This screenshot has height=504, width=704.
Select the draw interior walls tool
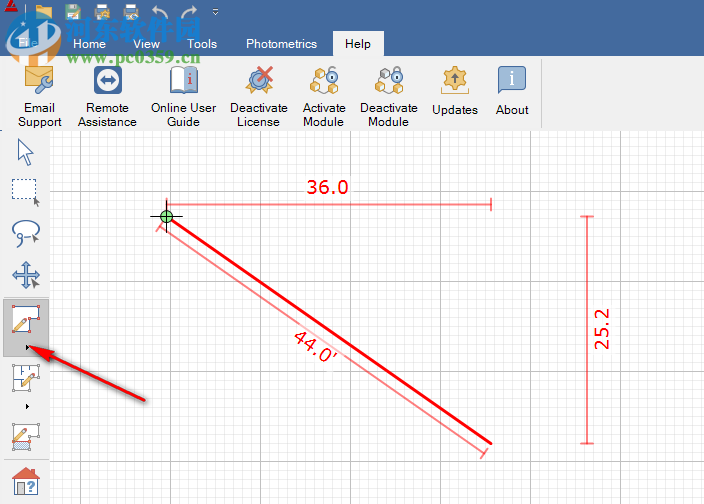(26, 378)
